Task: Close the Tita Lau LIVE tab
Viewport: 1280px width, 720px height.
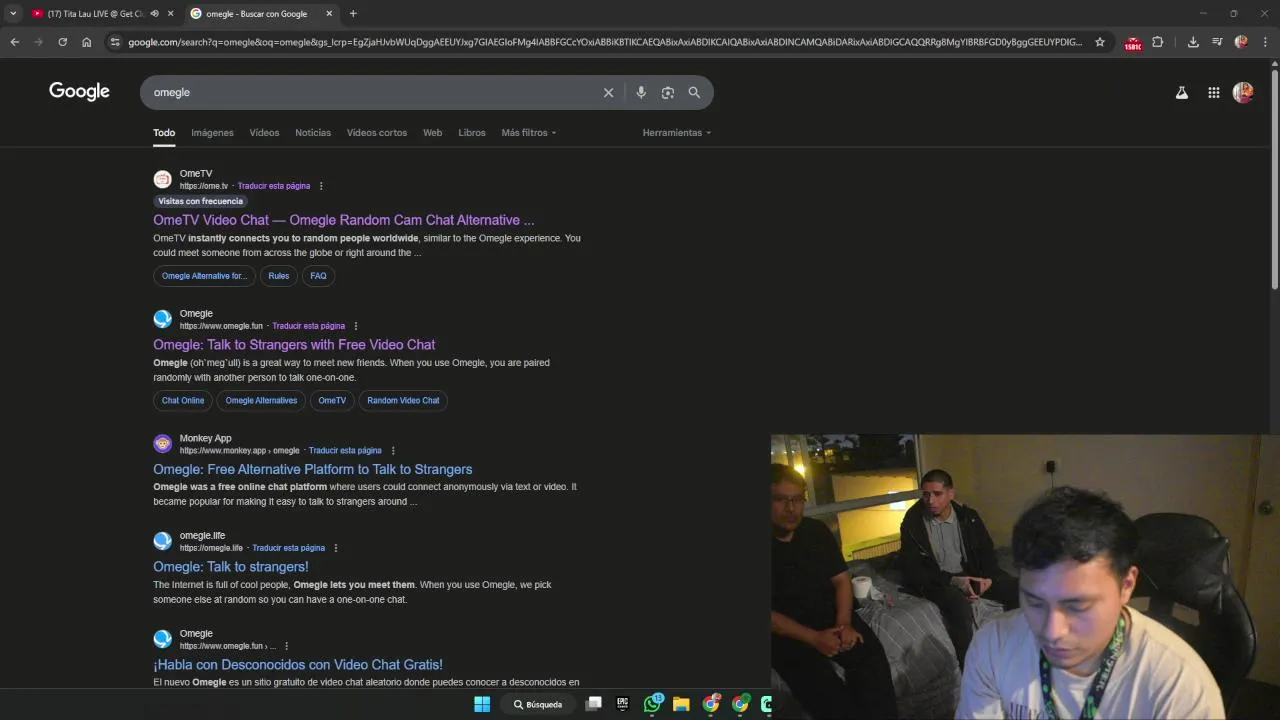Action: tap(171, 14)
